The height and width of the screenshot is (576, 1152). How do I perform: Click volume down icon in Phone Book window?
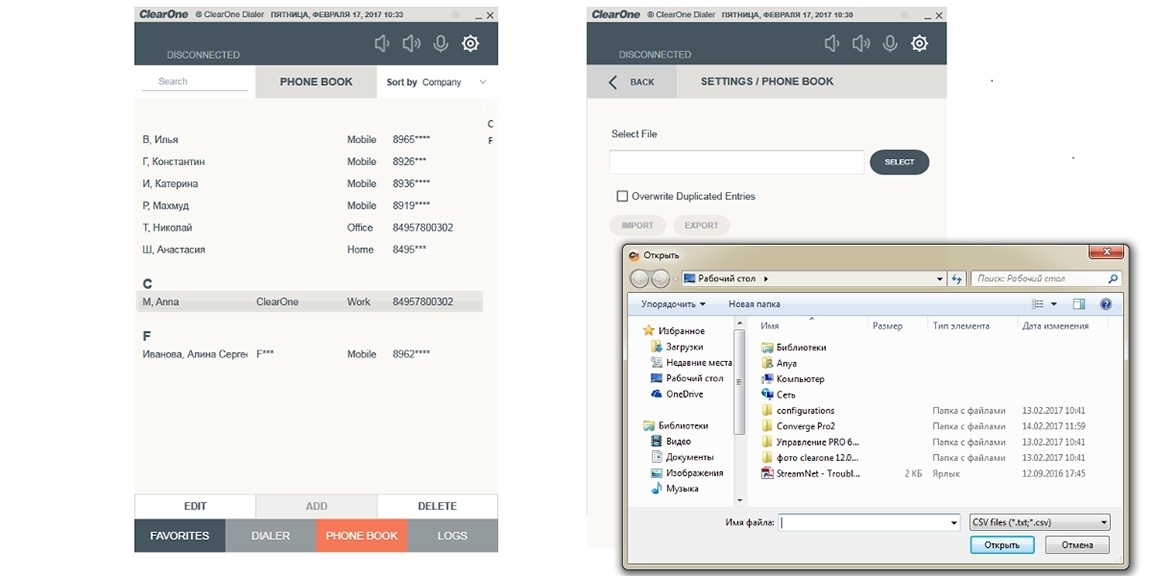point(381,44)
